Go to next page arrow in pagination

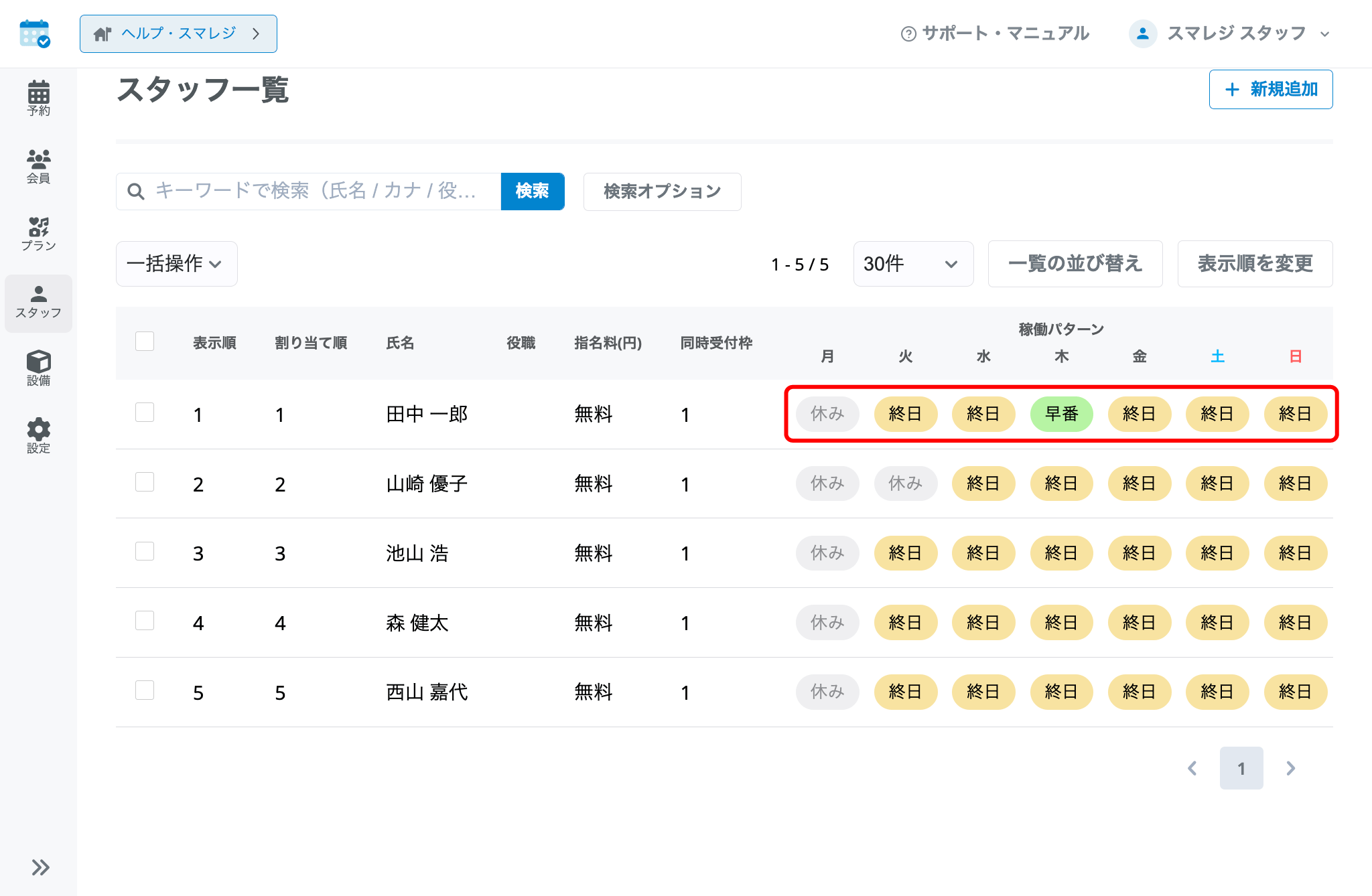coord(1290,768)
